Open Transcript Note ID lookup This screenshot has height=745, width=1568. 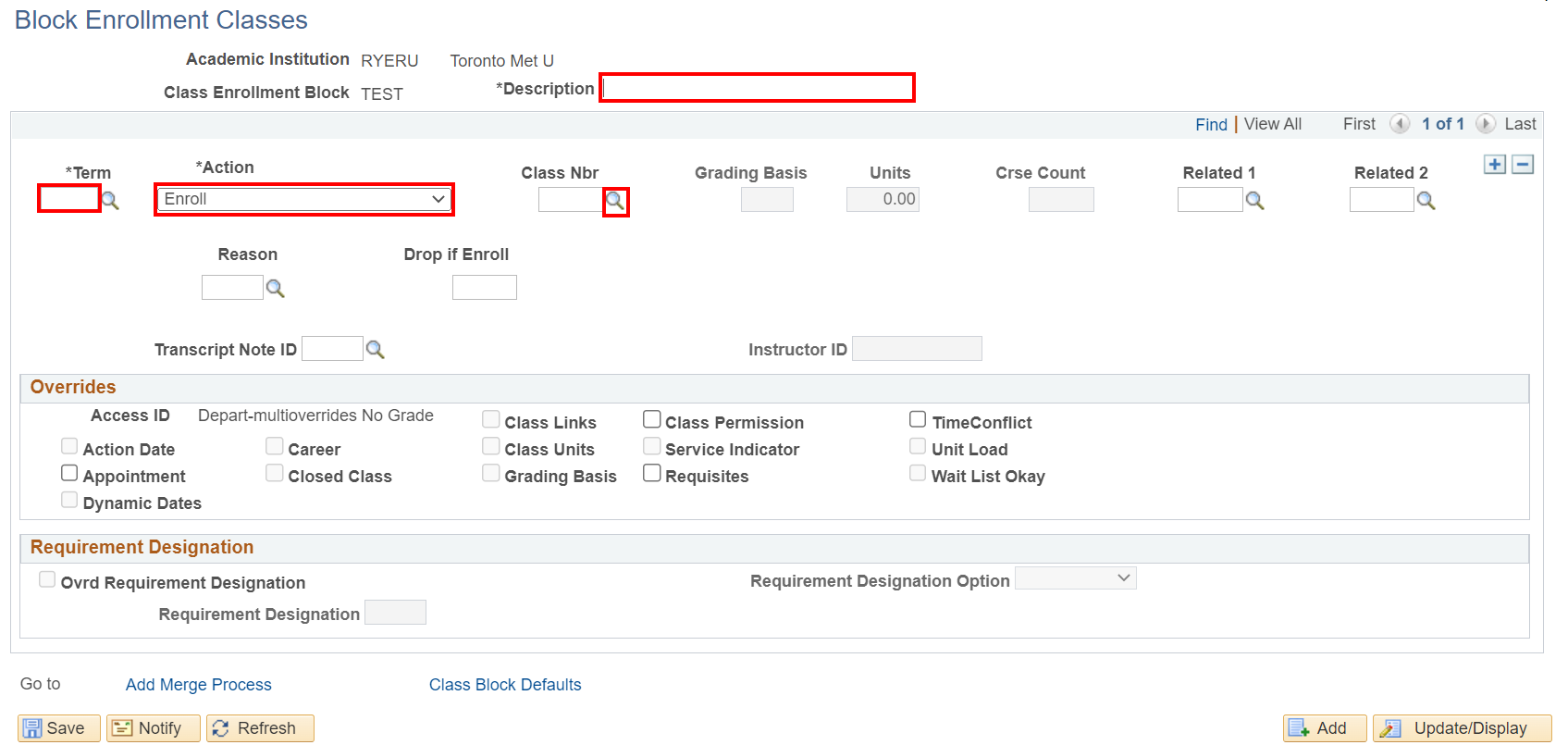coord(375,350)
